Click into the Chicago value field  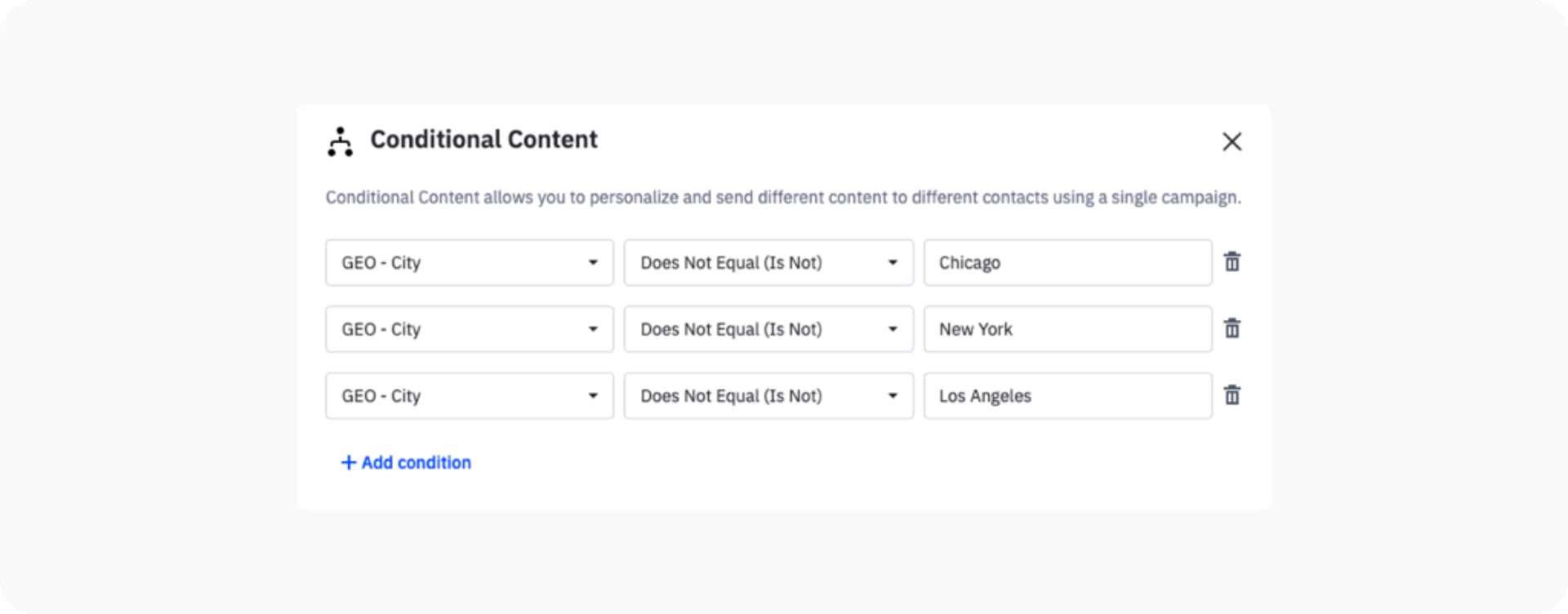coord(1067,263)
